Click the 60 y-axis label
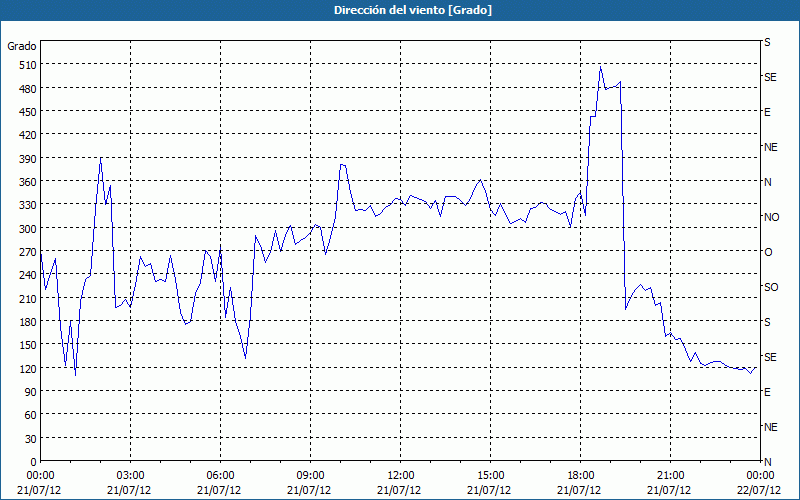 click(30, 415)
